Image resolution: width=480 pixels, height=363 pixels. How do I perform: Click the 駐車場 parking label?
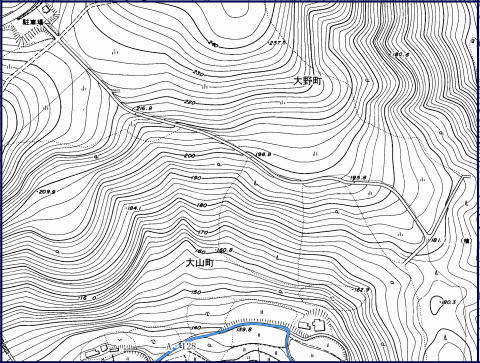[33, 22]
